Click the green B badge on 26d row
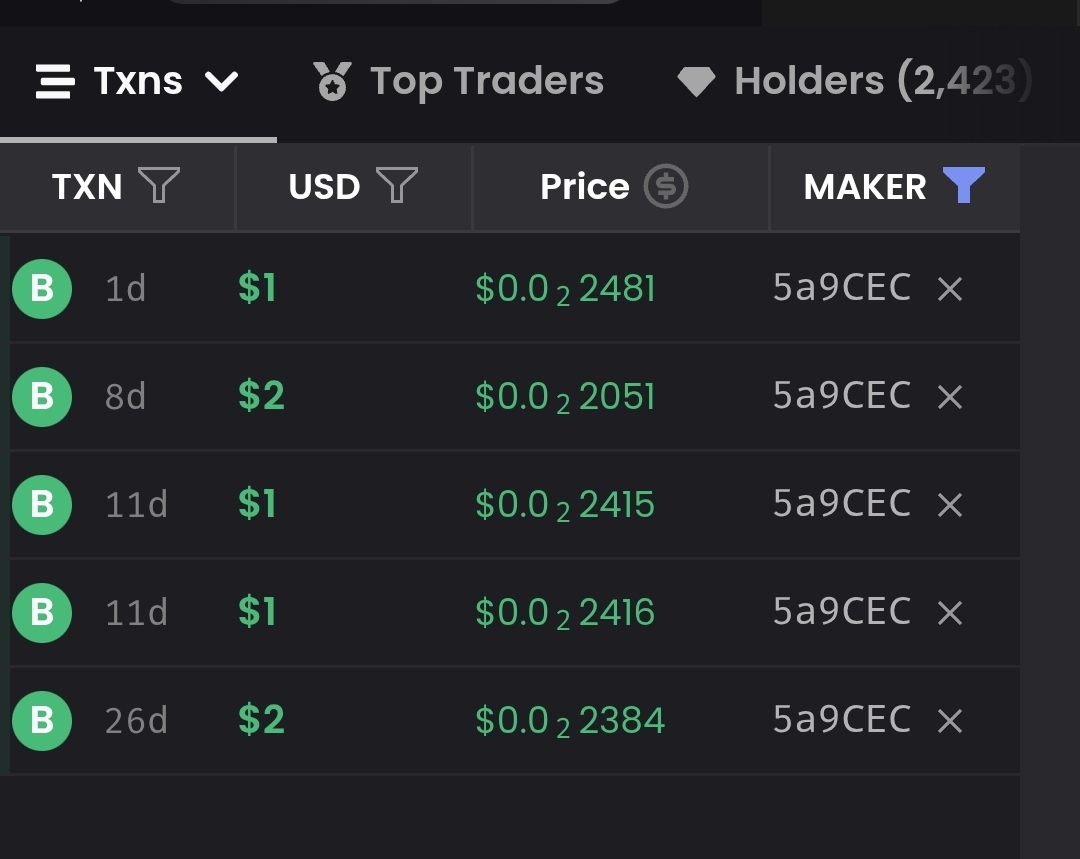Viewport: 1080px width, 859px height. click(42, 721)
